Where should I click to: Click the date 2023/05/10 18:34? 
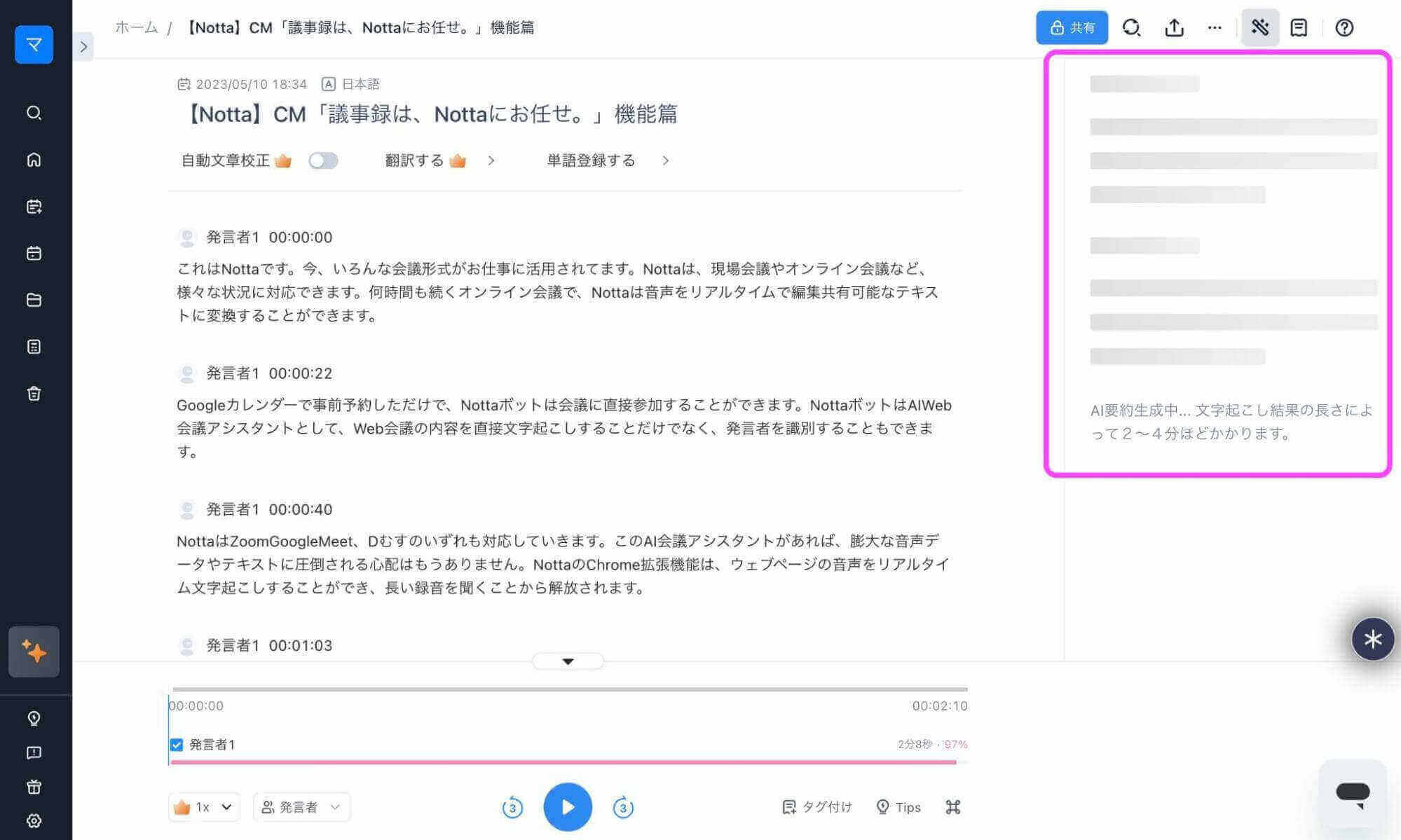[251, 84]
